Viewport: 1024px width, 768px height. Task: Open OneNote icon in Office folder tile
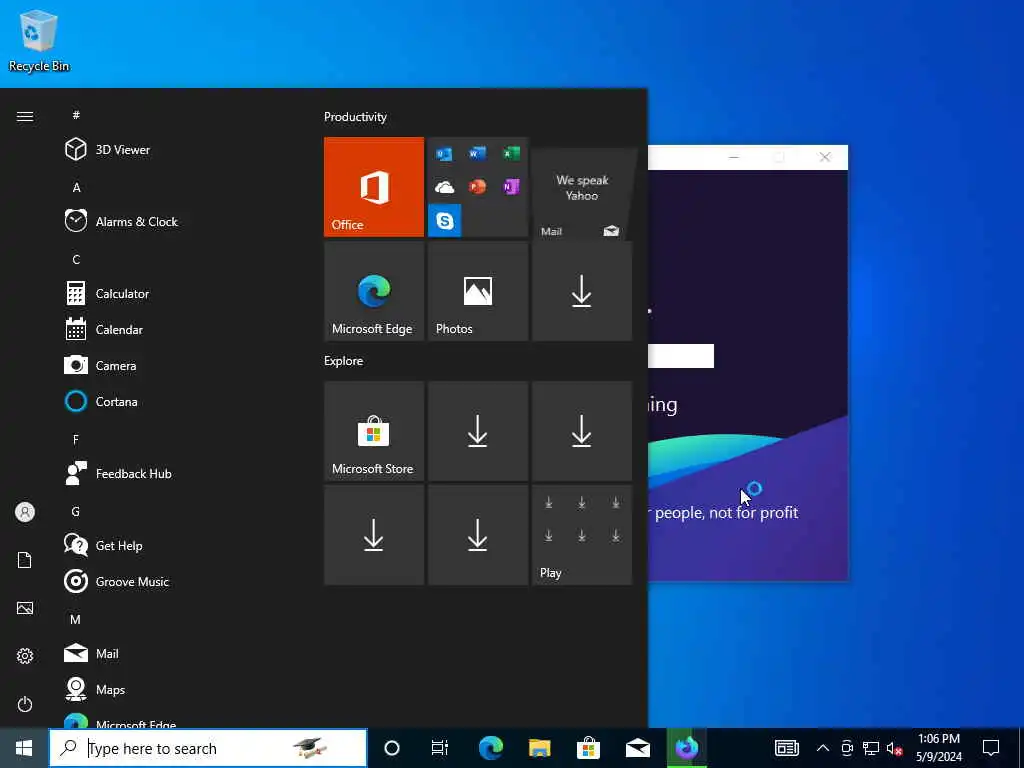(511, 187)
